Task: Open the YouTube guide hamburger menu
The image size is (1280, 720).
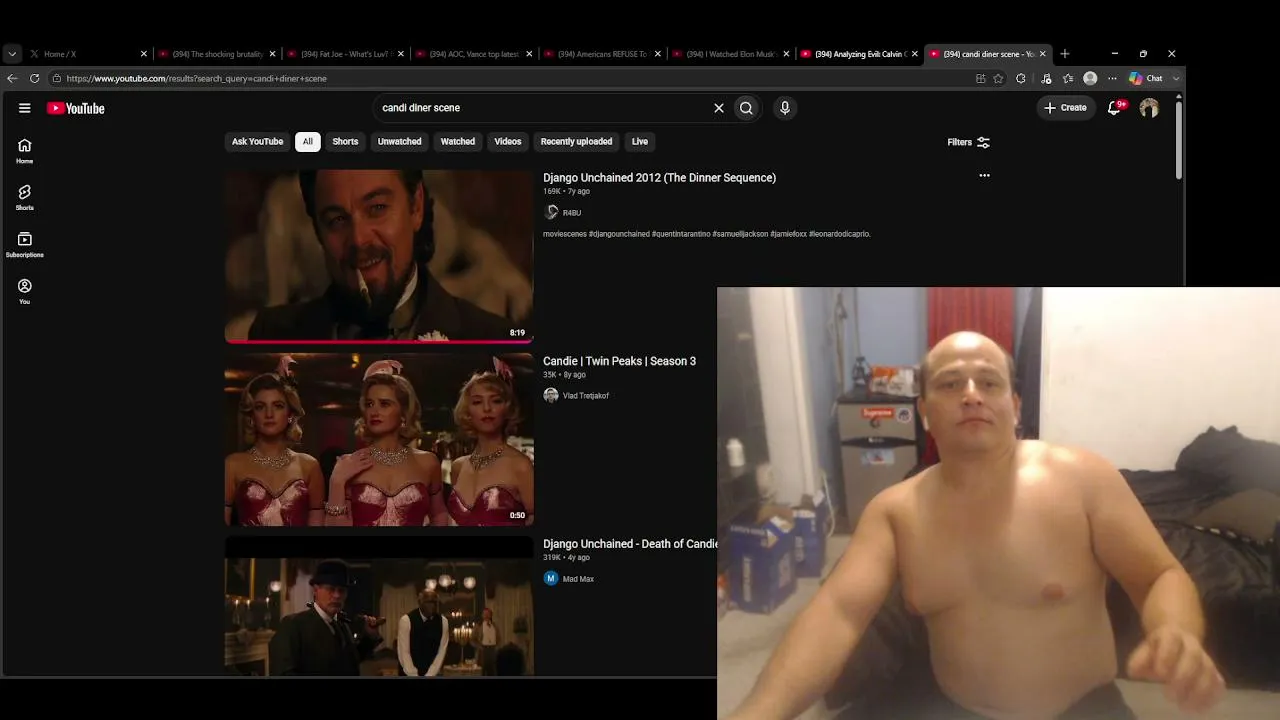Action: click(25, 108)
